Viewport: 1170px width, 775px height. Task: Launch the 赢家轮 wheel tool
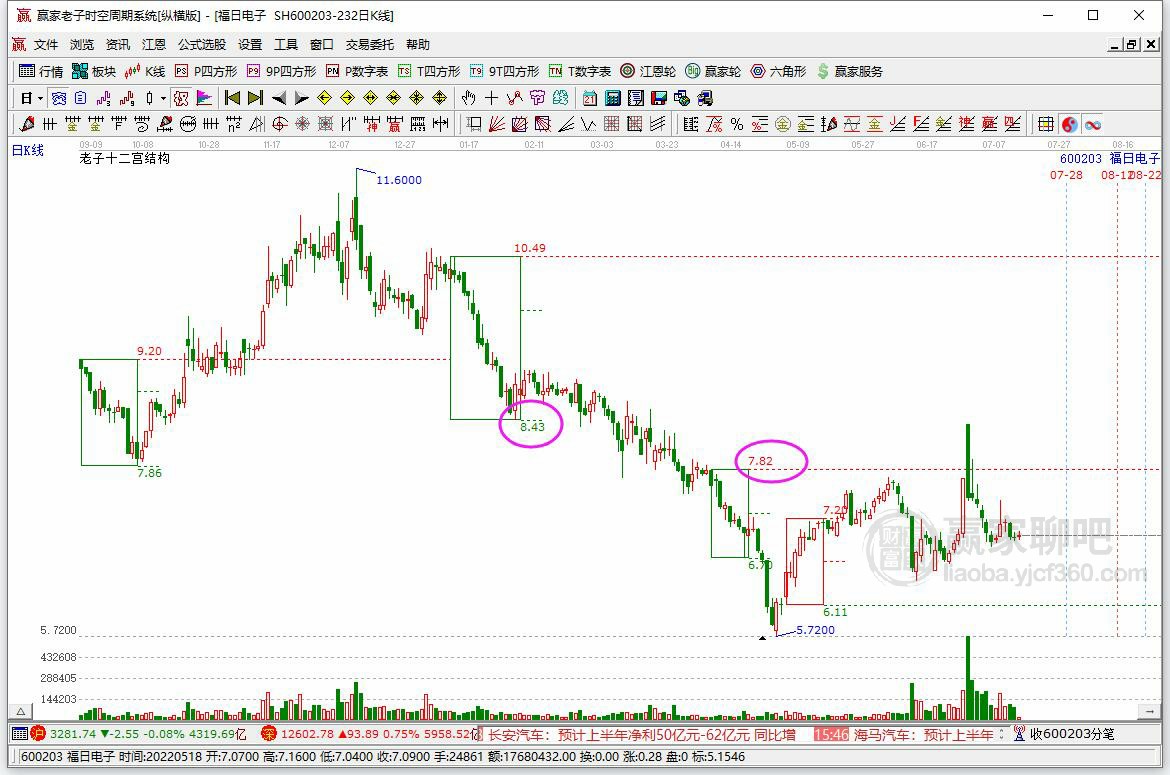click(713, 71)
